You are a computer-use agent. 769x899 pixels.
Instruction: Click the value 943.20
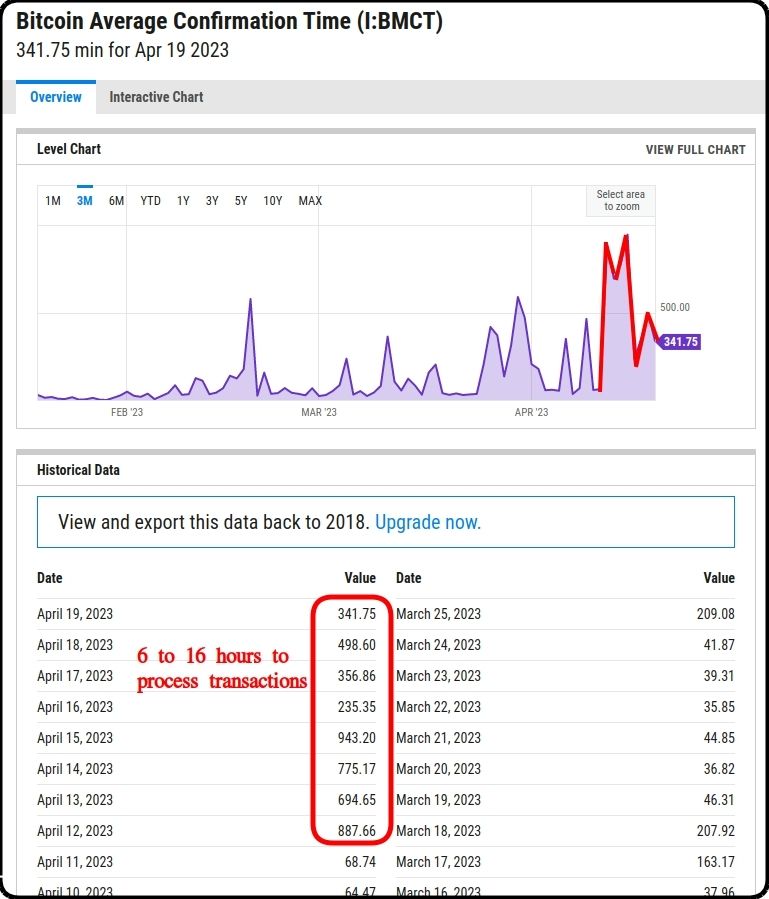[357, 738]
